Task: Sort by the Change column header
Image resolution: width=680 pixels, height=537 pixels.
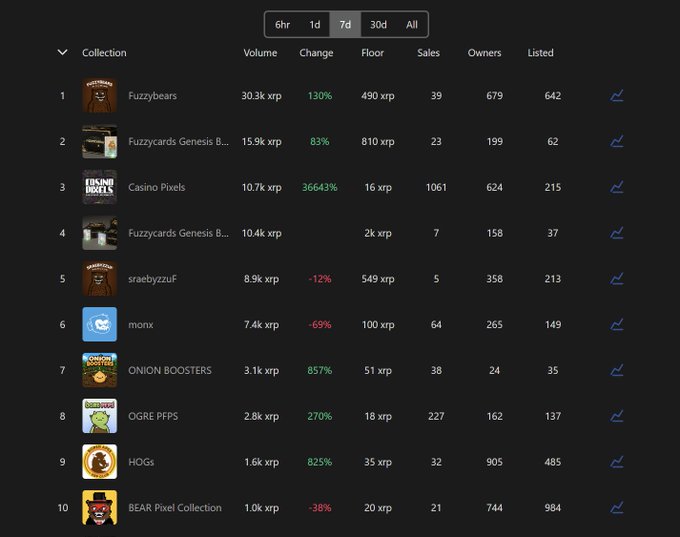Action: tap(316, 53)
